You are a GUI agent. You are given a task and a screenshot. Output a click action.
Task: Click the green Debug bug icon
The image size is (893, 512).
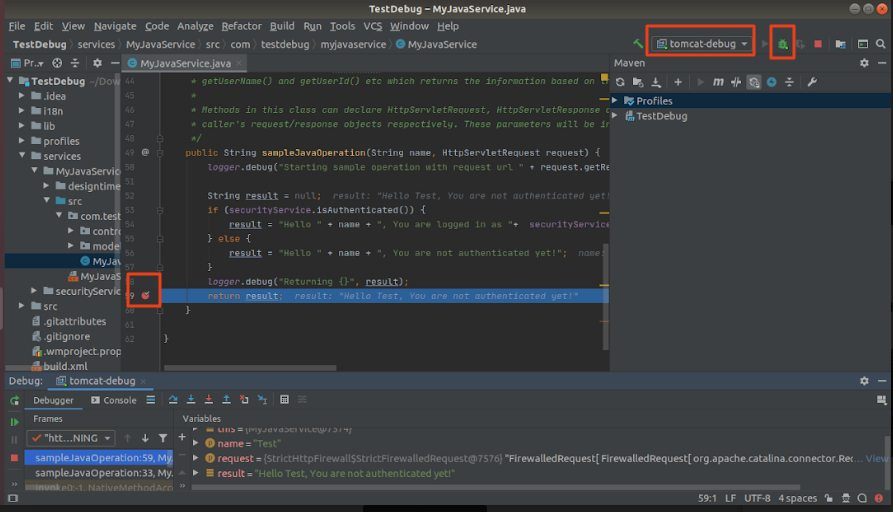pyautogui.click(x=783, y=44)
